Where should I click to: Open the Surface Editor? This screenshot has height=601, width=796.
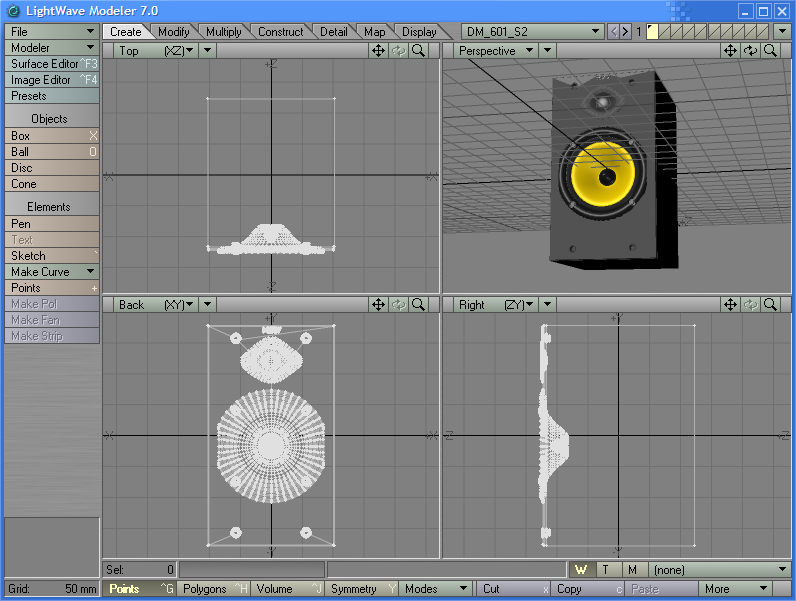click(x=52, y=63)
